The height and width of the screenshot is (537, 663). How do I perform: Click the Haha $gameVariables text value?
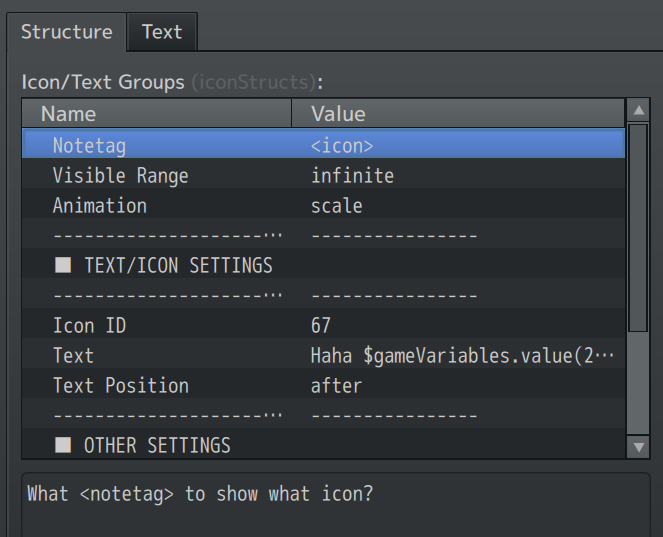point(462,356)
